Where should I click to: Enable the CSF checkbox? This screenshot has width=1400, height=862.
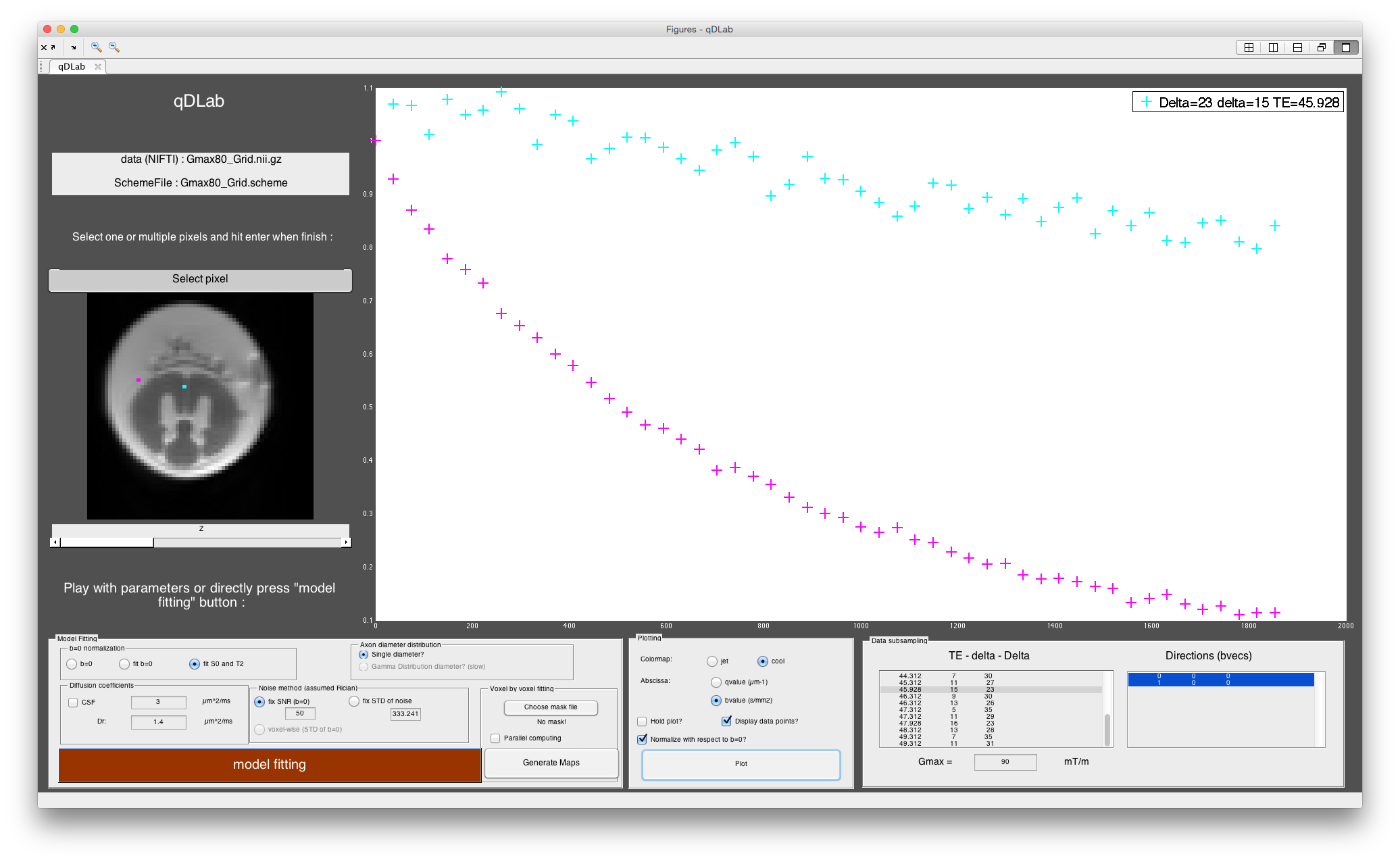pyautogui.click(x=73, y=703)
